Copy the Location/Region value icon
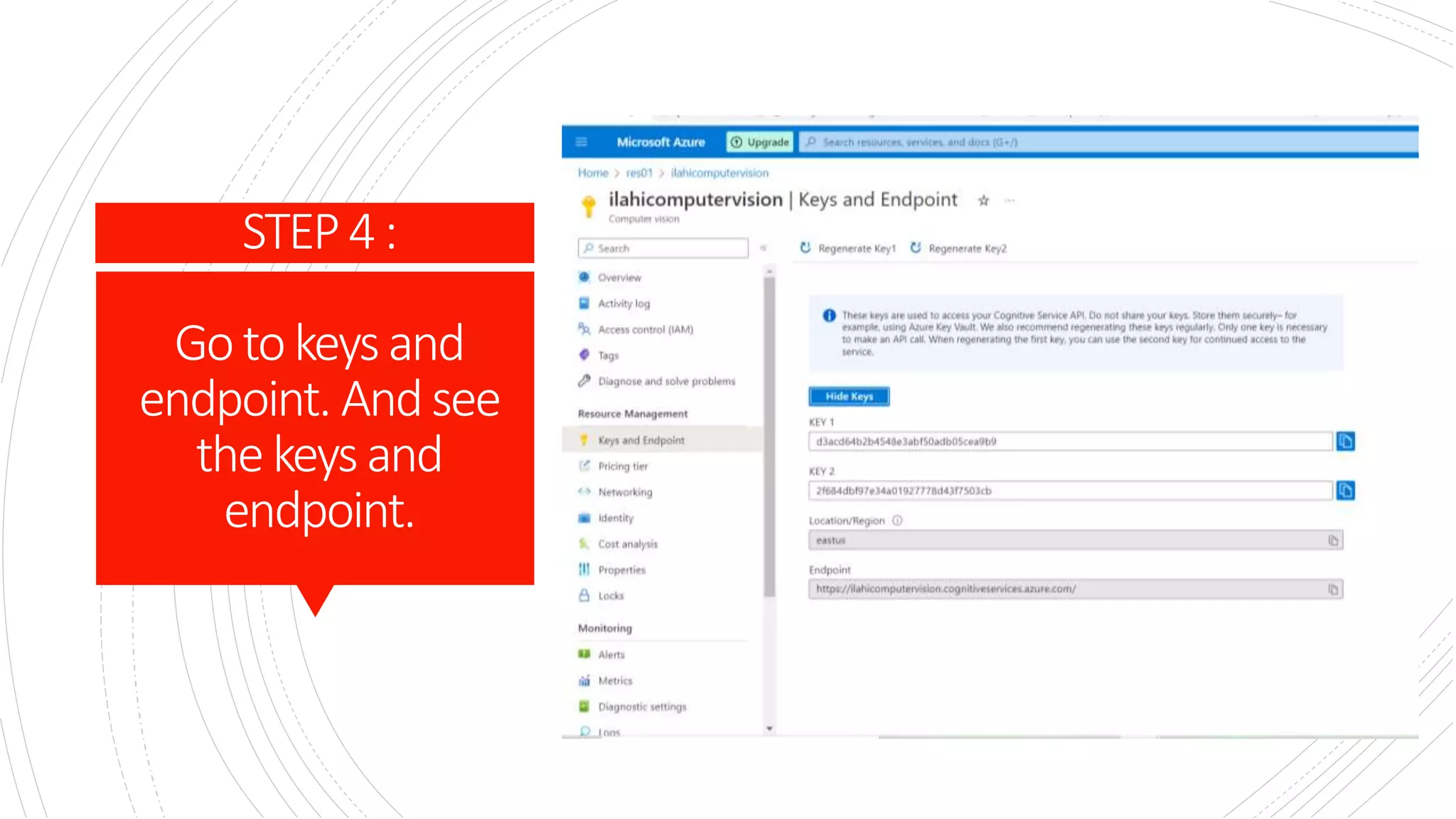The height and width of the screenshot is (819, 1456). (x=1333, y=541)
